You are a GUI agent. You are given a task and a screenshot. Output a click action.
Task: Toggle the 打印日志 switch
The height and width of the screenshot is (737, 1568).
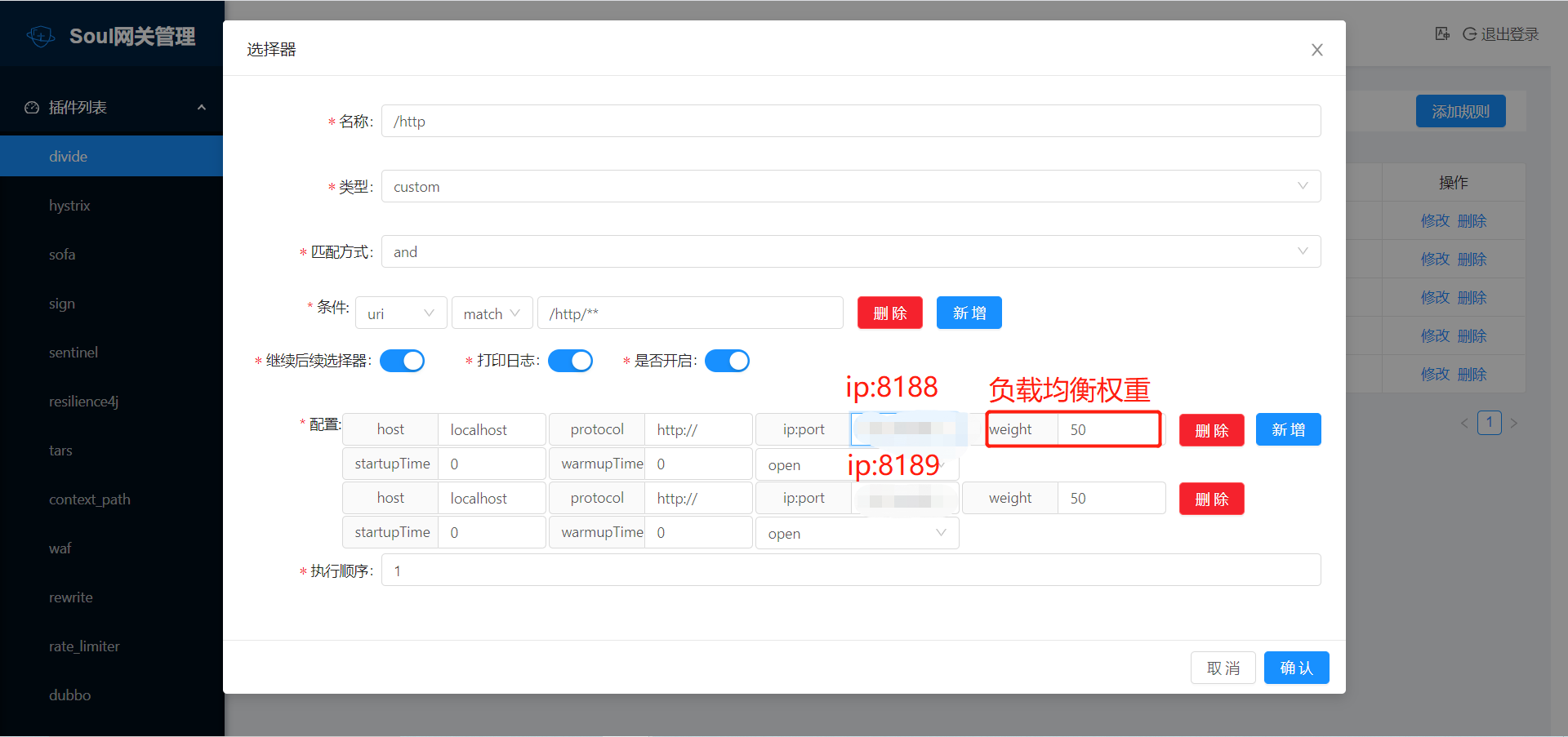click(x=570, y=361)
